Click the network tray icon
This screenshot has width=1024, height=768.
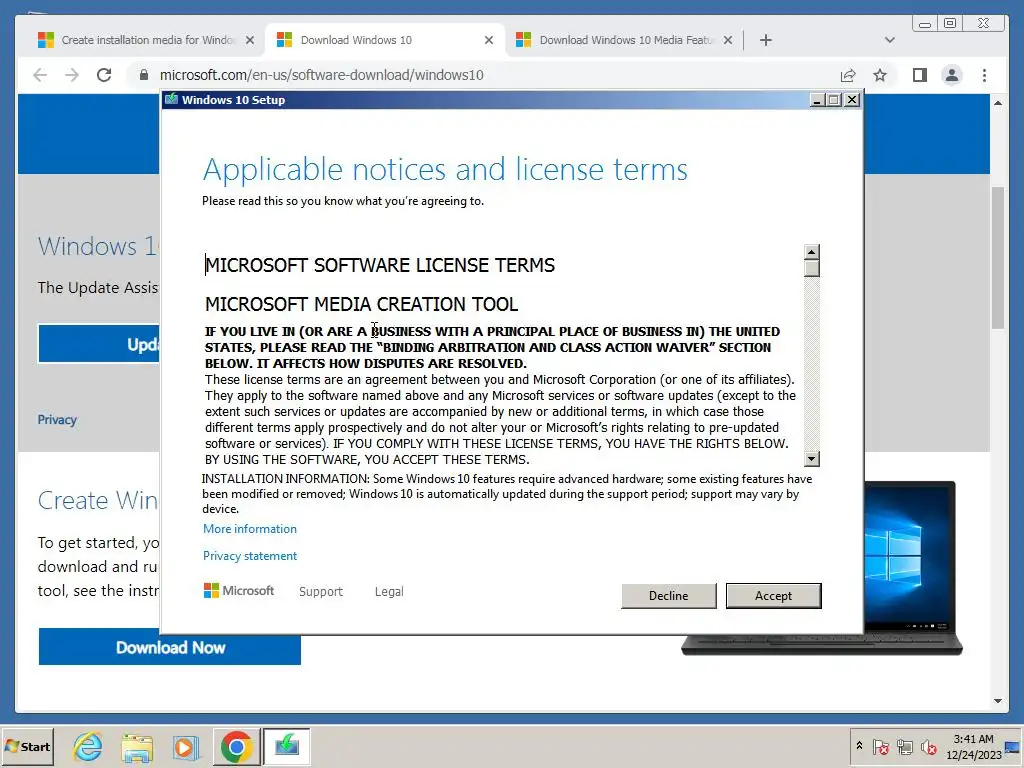904,746
